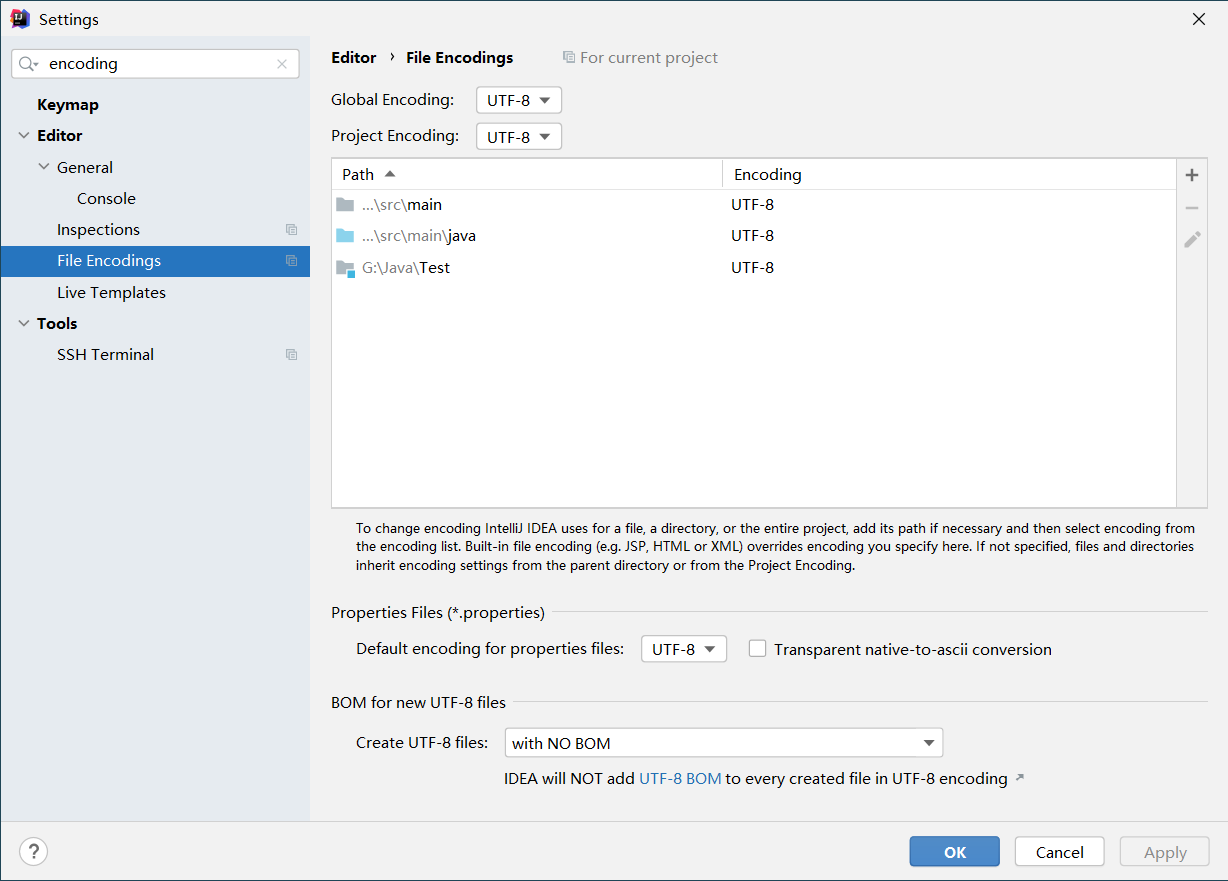Open the UTF-8 BOM link

pyautogui.click(x=680, y=779)
